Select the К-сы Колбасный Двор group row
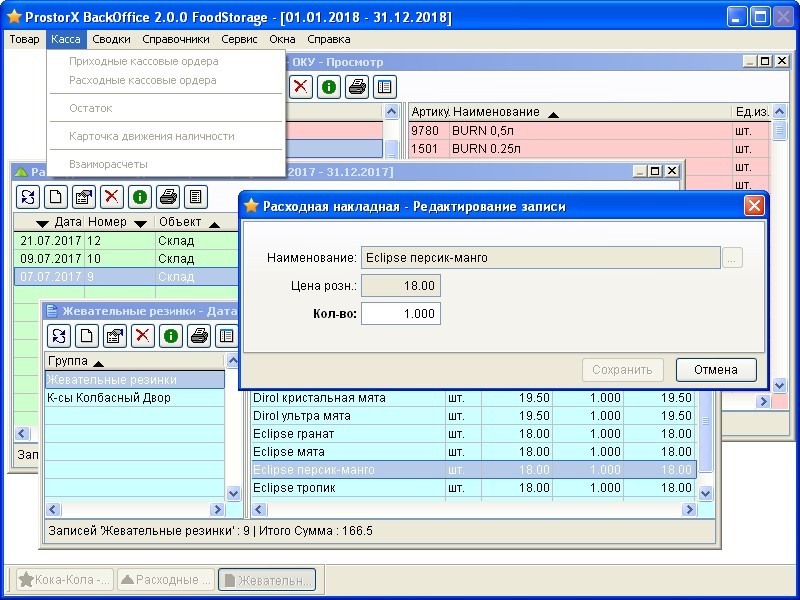Image resolution: width=800 pixels, height=600 pixels. pos(112,398)
